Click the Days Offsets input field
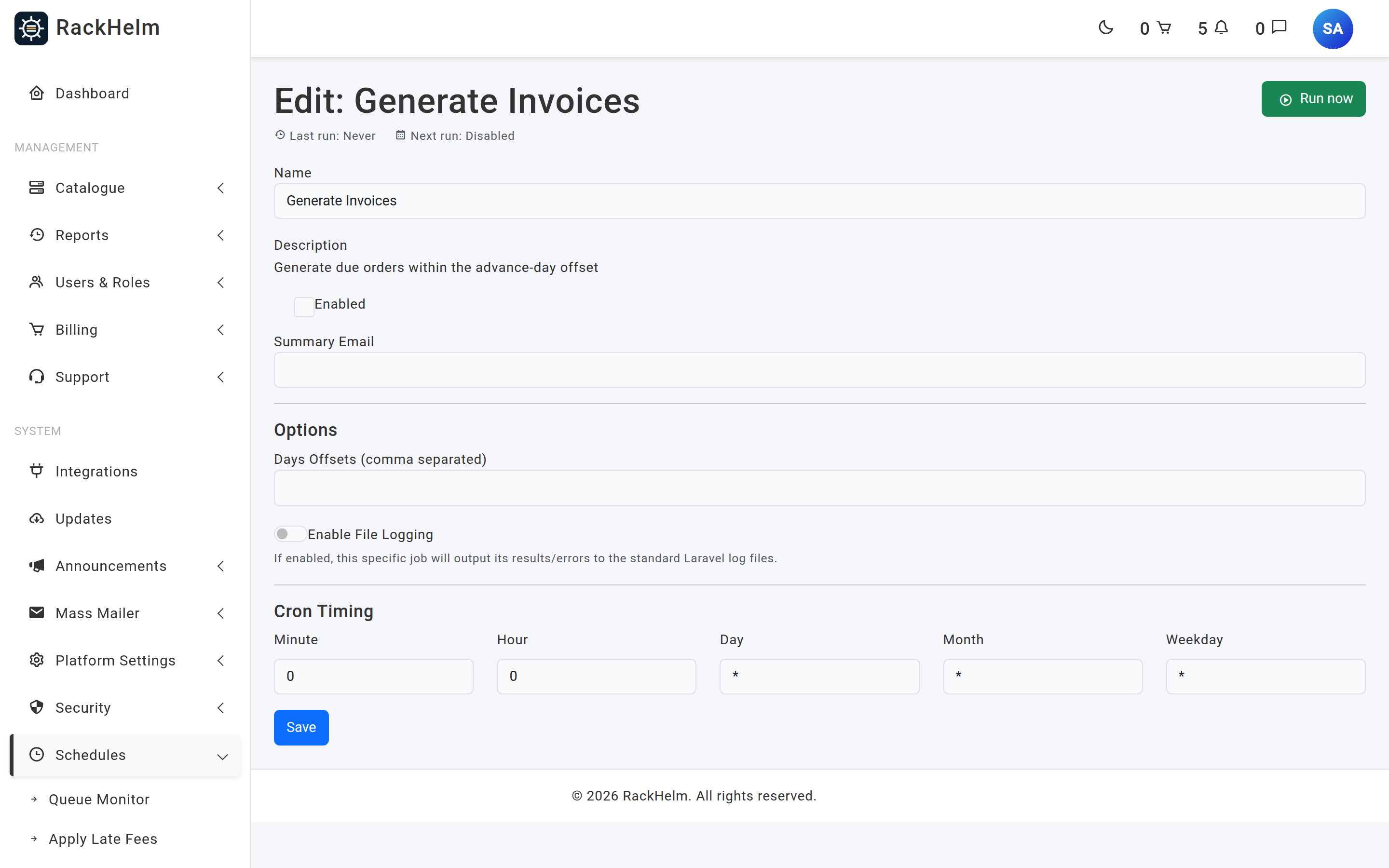This screenshot has height=868, width=1389. 819,488
